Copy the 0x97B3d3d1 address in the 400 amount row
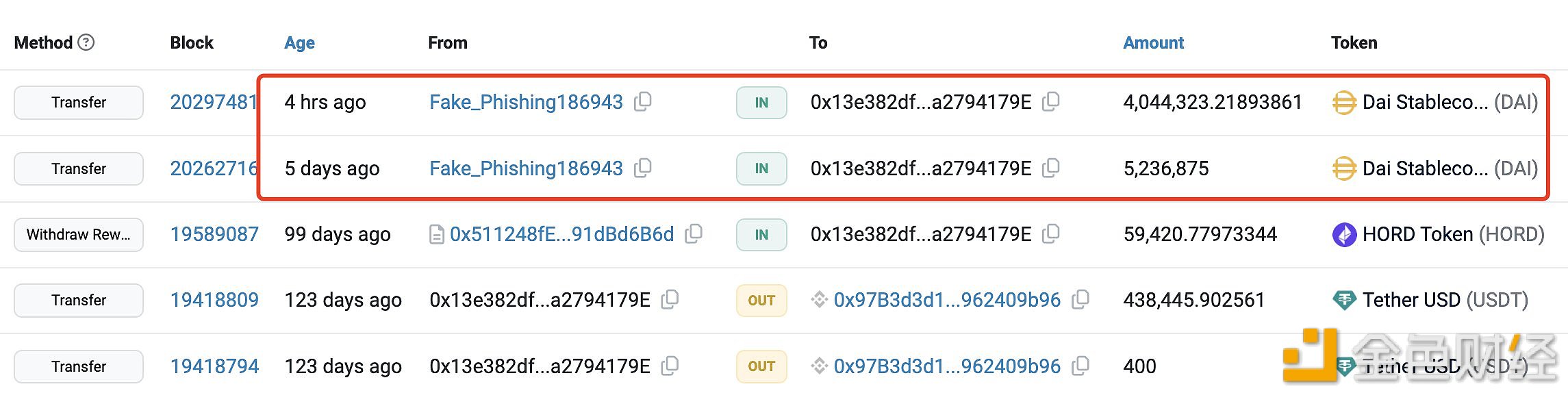 [1080, 366]
